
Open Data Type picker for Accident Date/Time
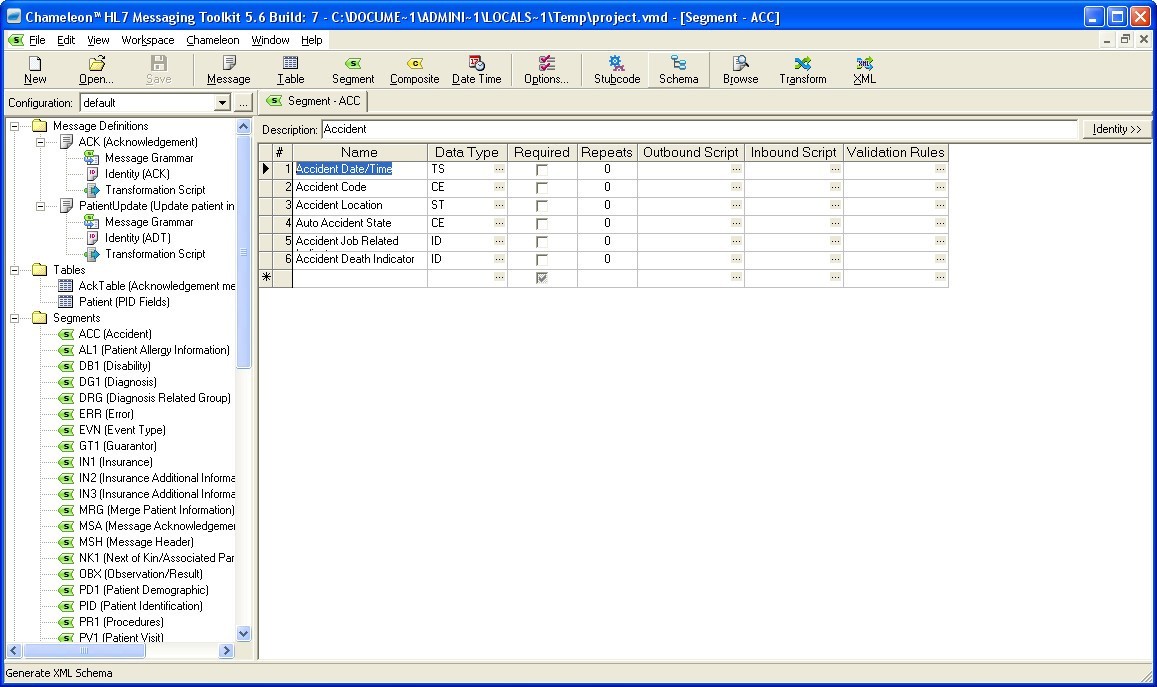pyautogui.click(x=500, y=170)
